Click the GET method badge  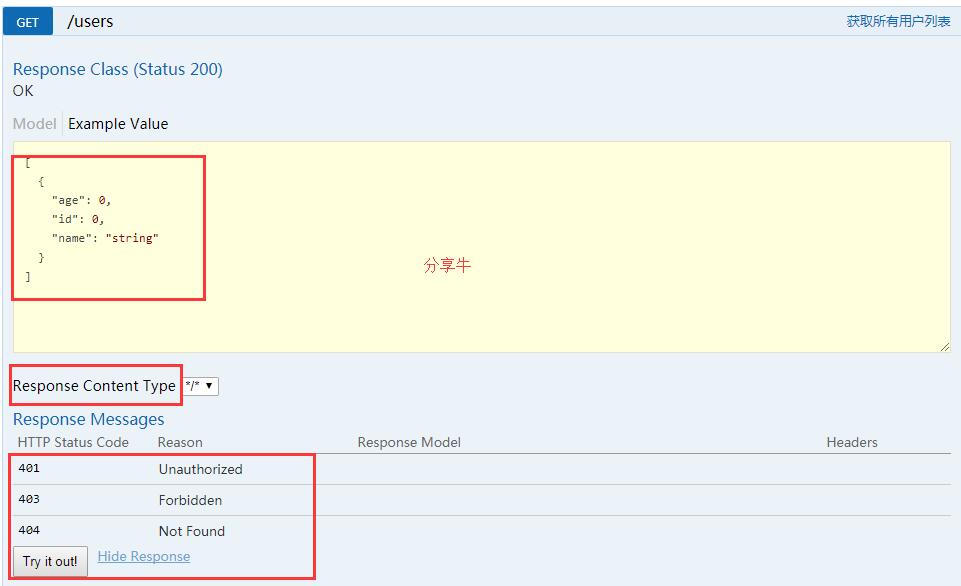(x=26, y=20)
